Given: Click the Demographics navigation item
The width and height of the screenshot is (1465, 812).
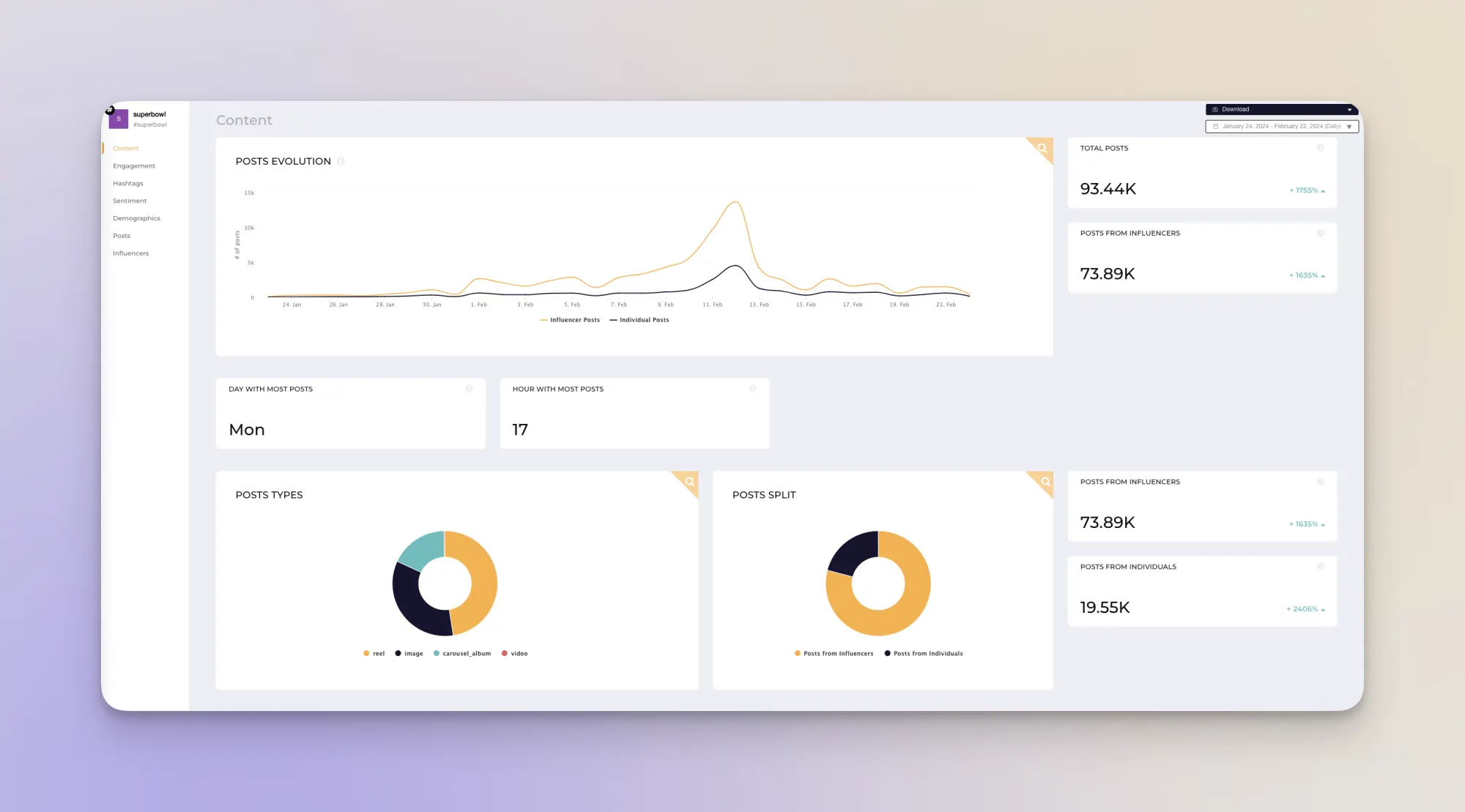Looking at the screenshot, I should tap(136, 218).
